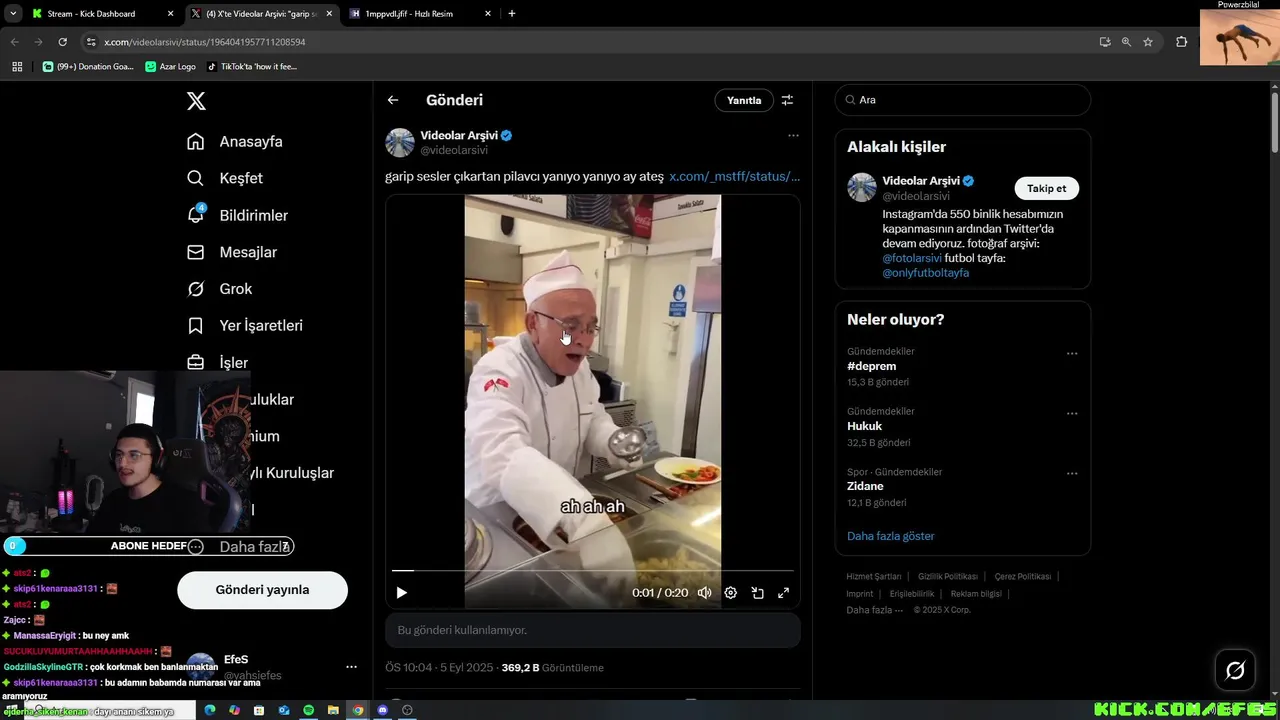
Task: Click the Yanıtla reply button
Action: click(x=744, y=100)
